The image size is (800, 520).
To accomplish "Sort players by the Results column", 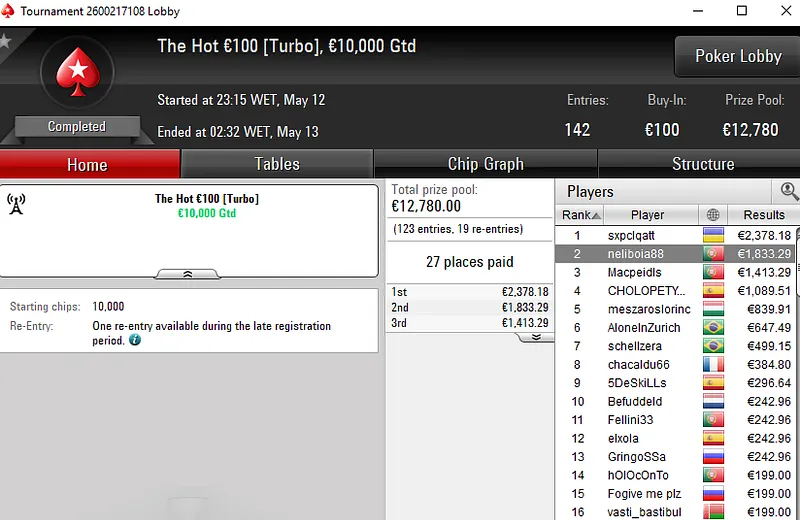I will point(763,215).
